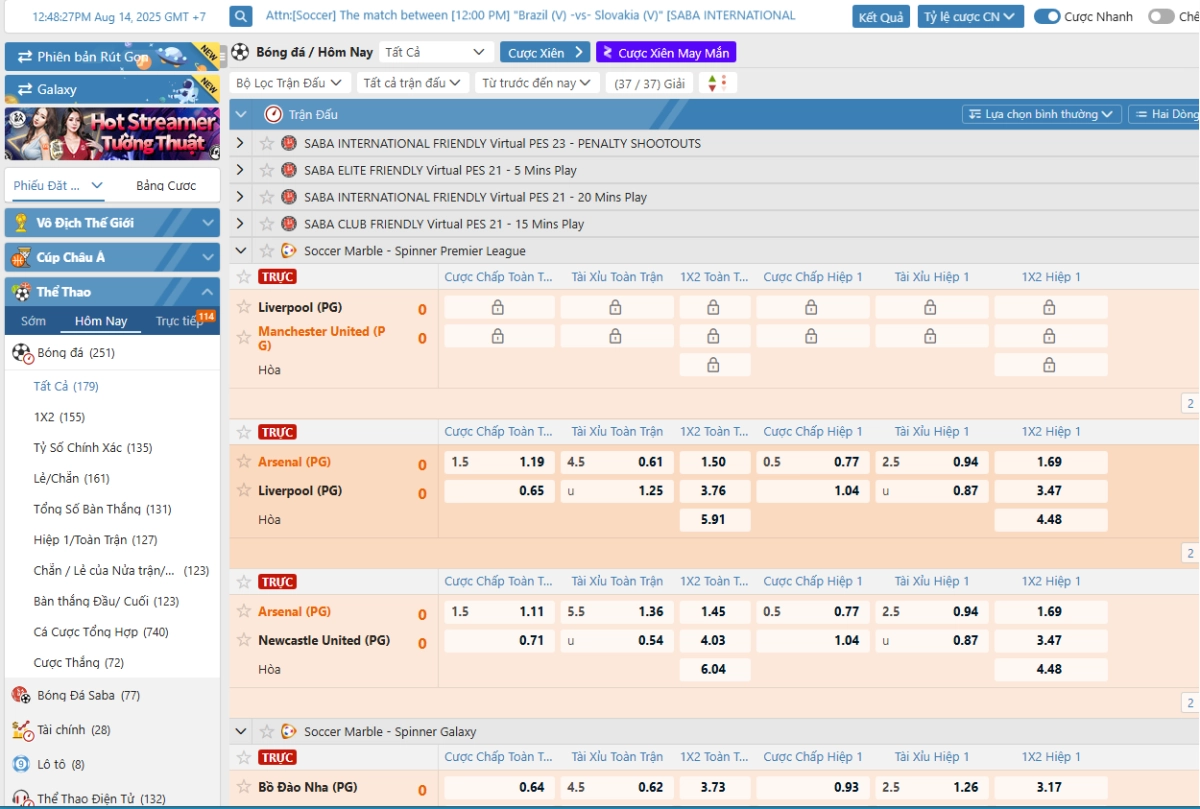Click the Tài chính sidebar icon
This screenshot has width=1200, height=809.
click(21, 730)
